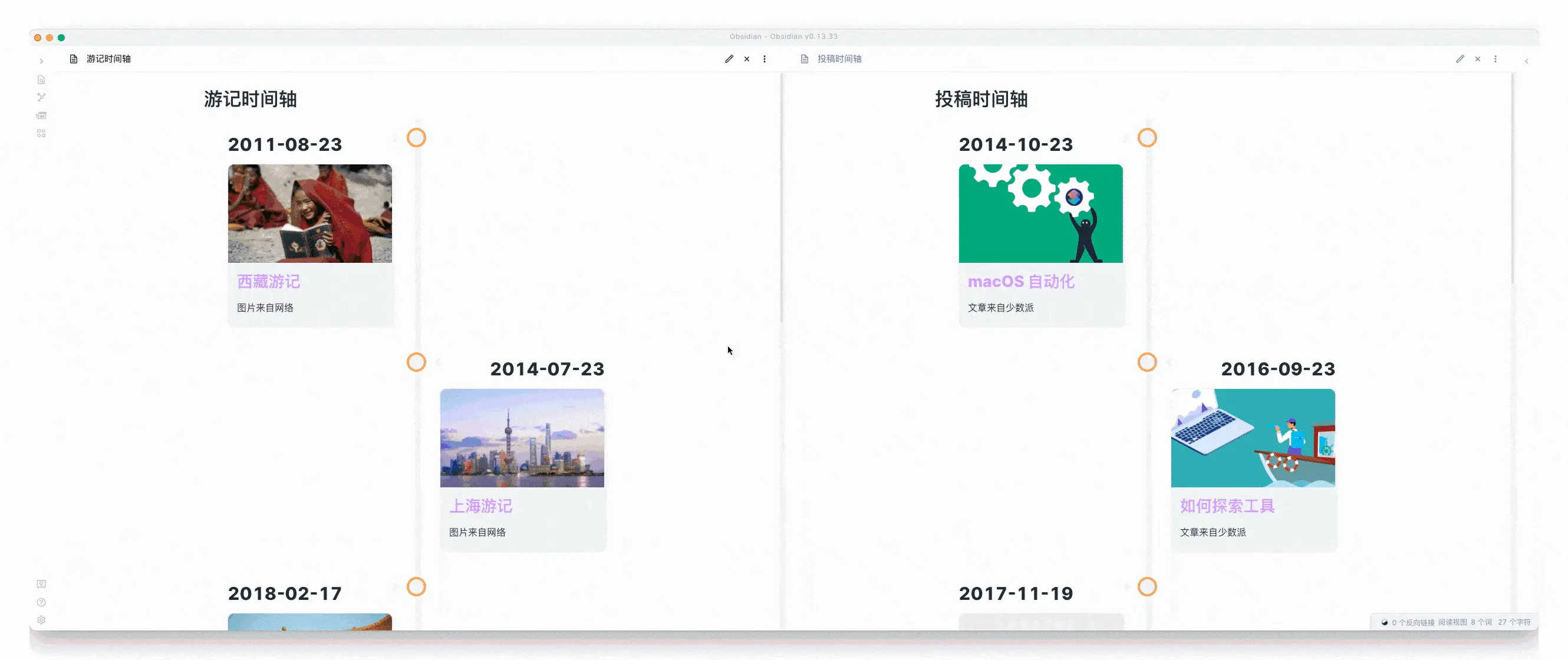Open the settings gear in the left ribbon
This screenshot has width=1568, height=660.
[x=41, y=620]
